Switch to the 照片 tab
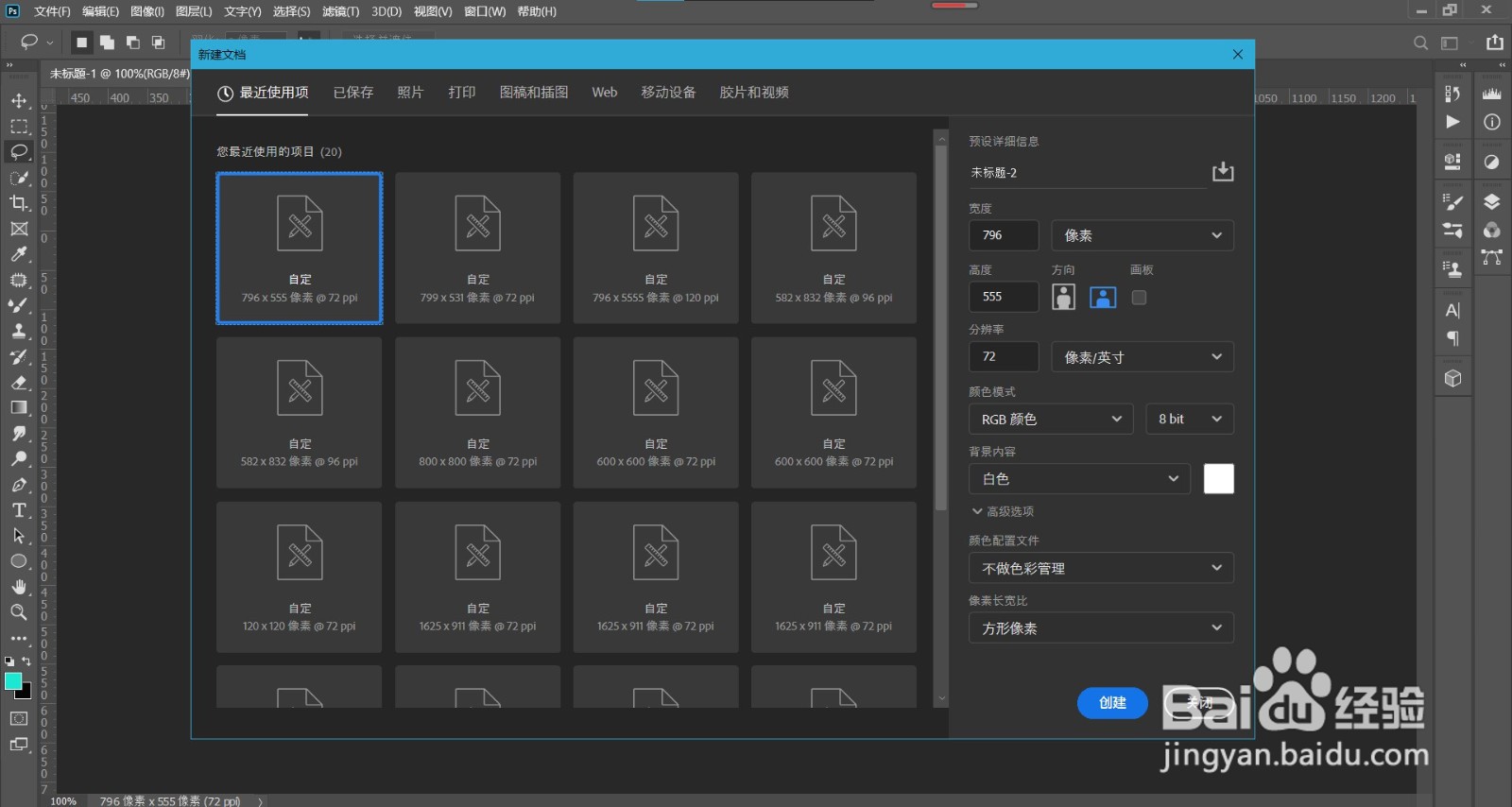Viewport: 1512px width, 807px height. pyautogui.click(x=410, y=92)
